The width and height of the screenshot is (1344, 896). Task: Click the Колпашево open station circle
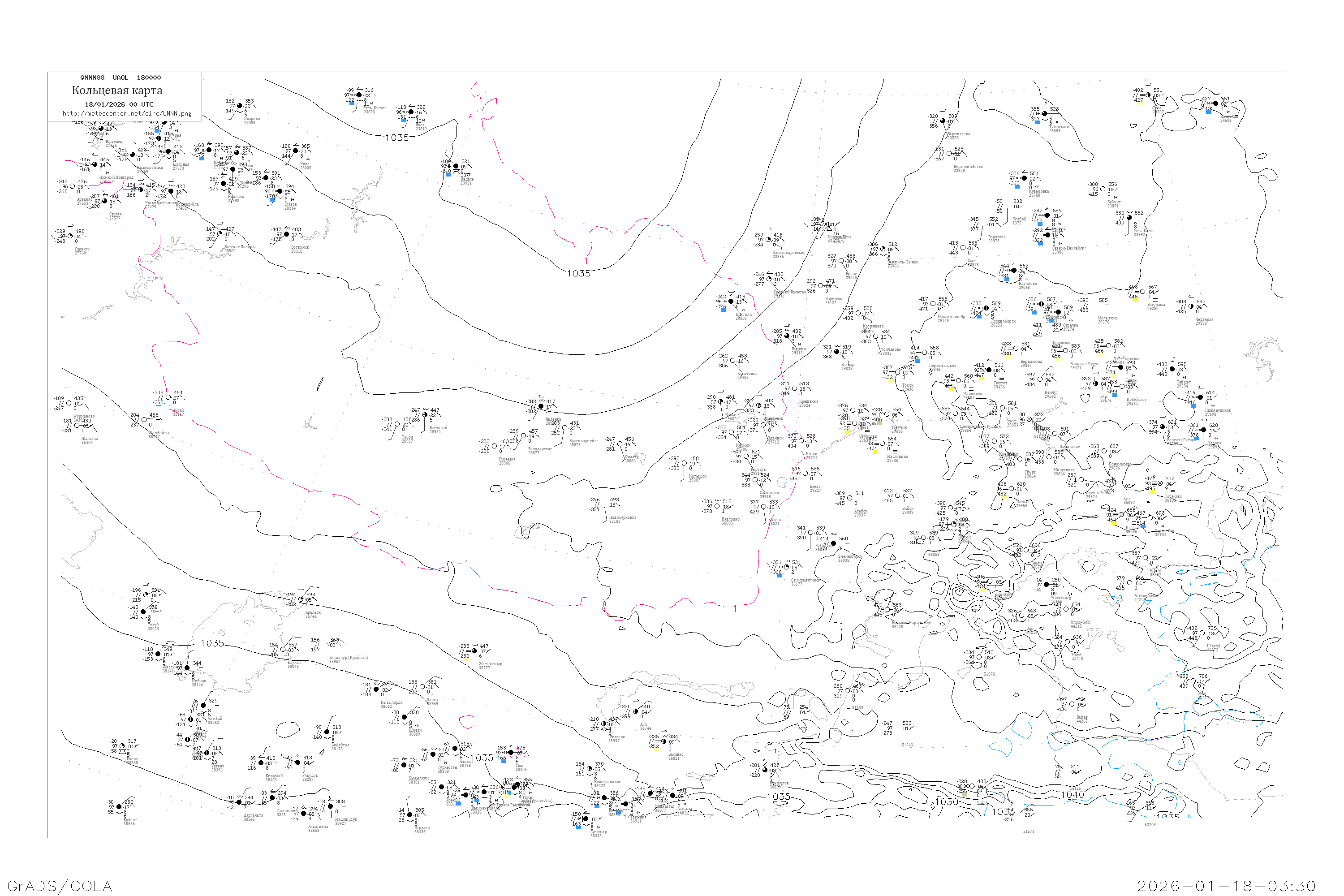click(858, 313)
